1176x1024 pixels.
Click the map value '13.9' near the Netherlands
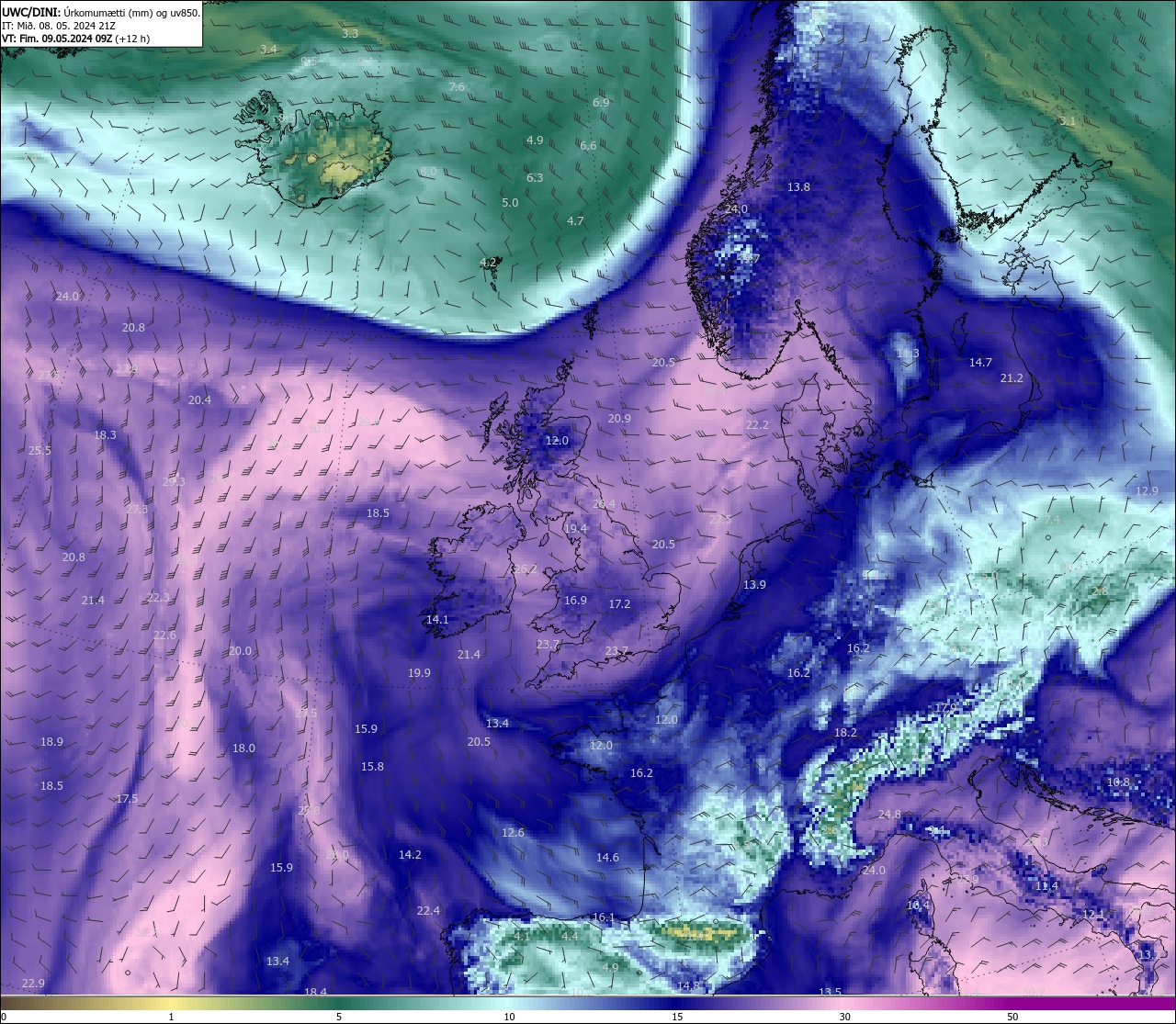point(754,585)
